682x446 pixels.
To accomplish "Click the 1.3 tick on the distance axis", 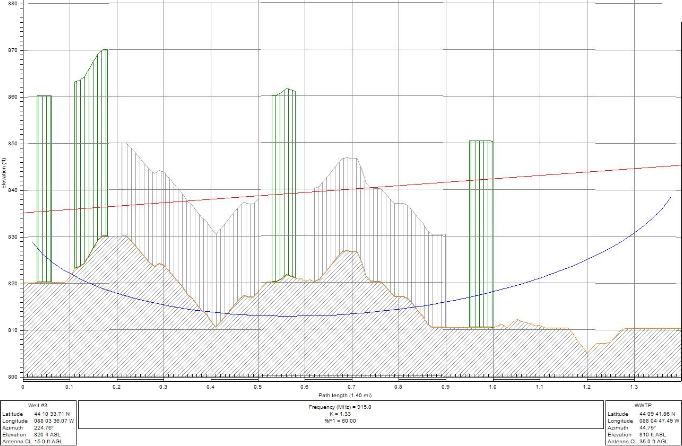I will 634,384.
